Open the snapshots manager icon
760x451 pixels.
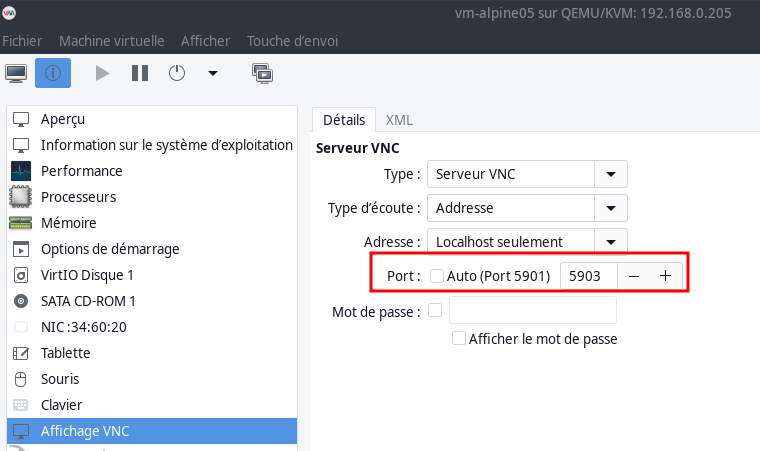coord(262,73)
